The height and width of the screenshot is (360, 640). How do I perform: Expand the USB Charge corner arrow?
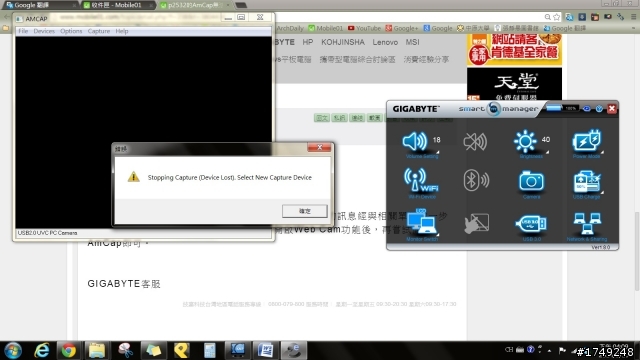[602, 193]
